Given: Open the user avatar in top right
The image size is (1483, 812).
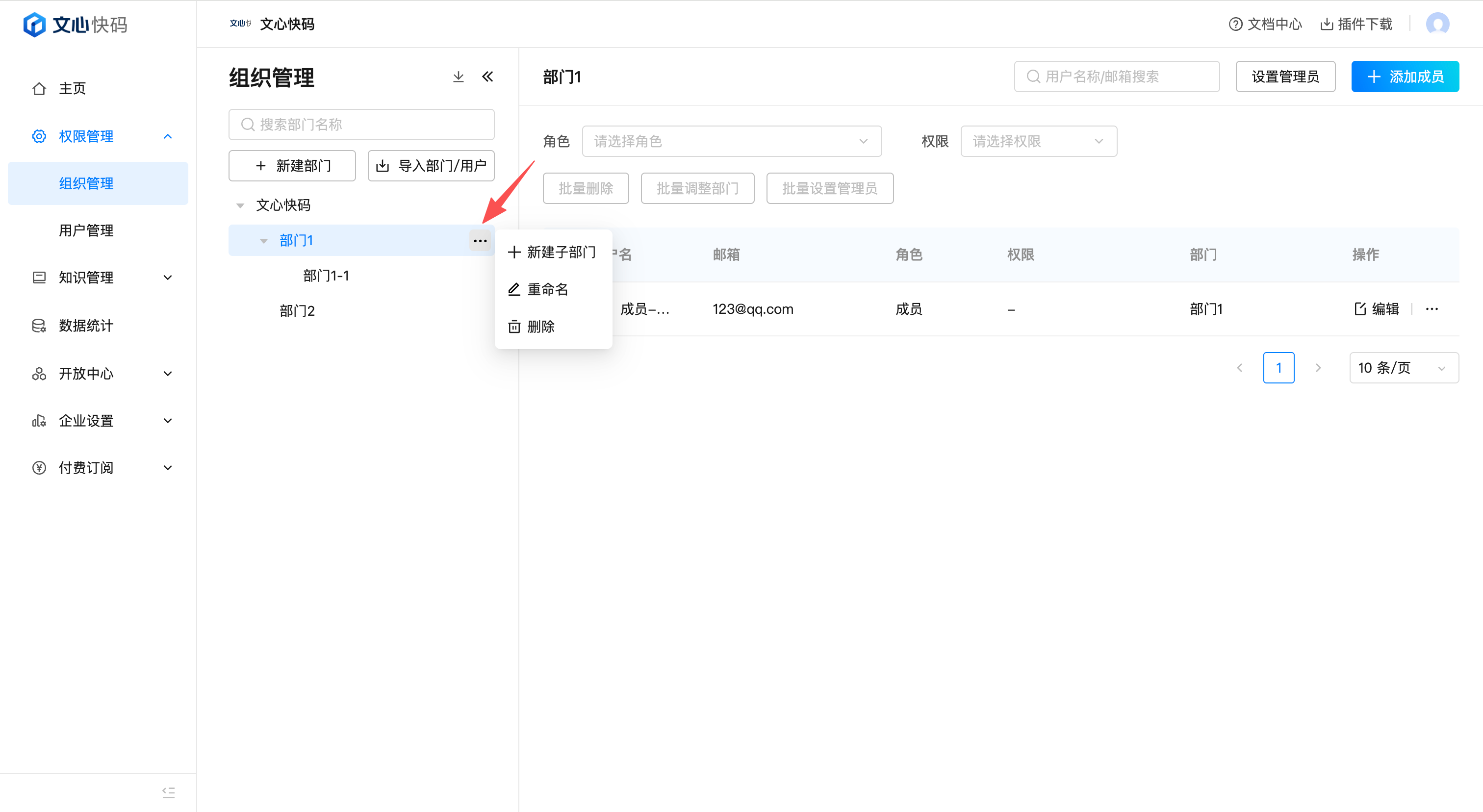Looking at the screenshot, I should 1437,24.
